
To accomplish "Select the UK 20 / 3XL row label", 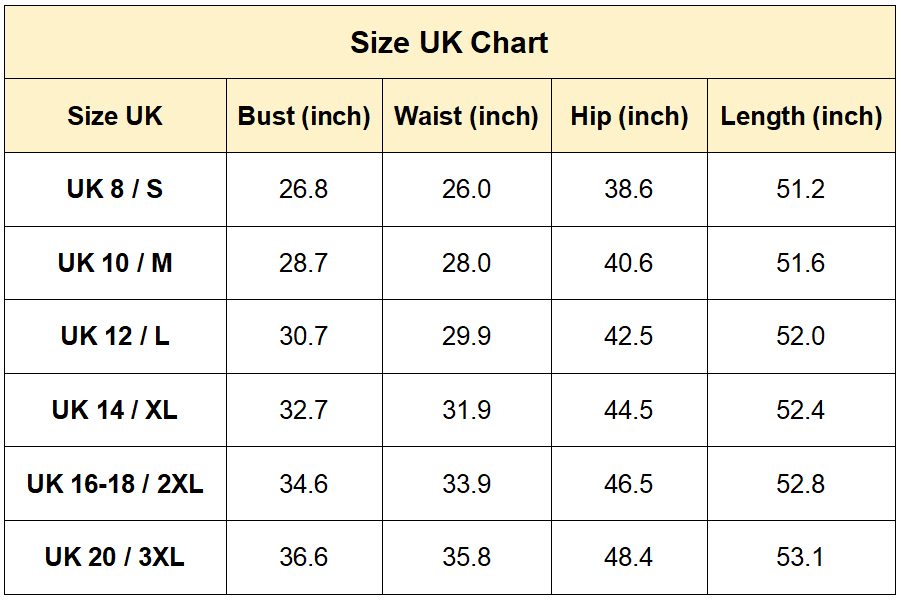I will pyautogui.click(x=115, y=557).
